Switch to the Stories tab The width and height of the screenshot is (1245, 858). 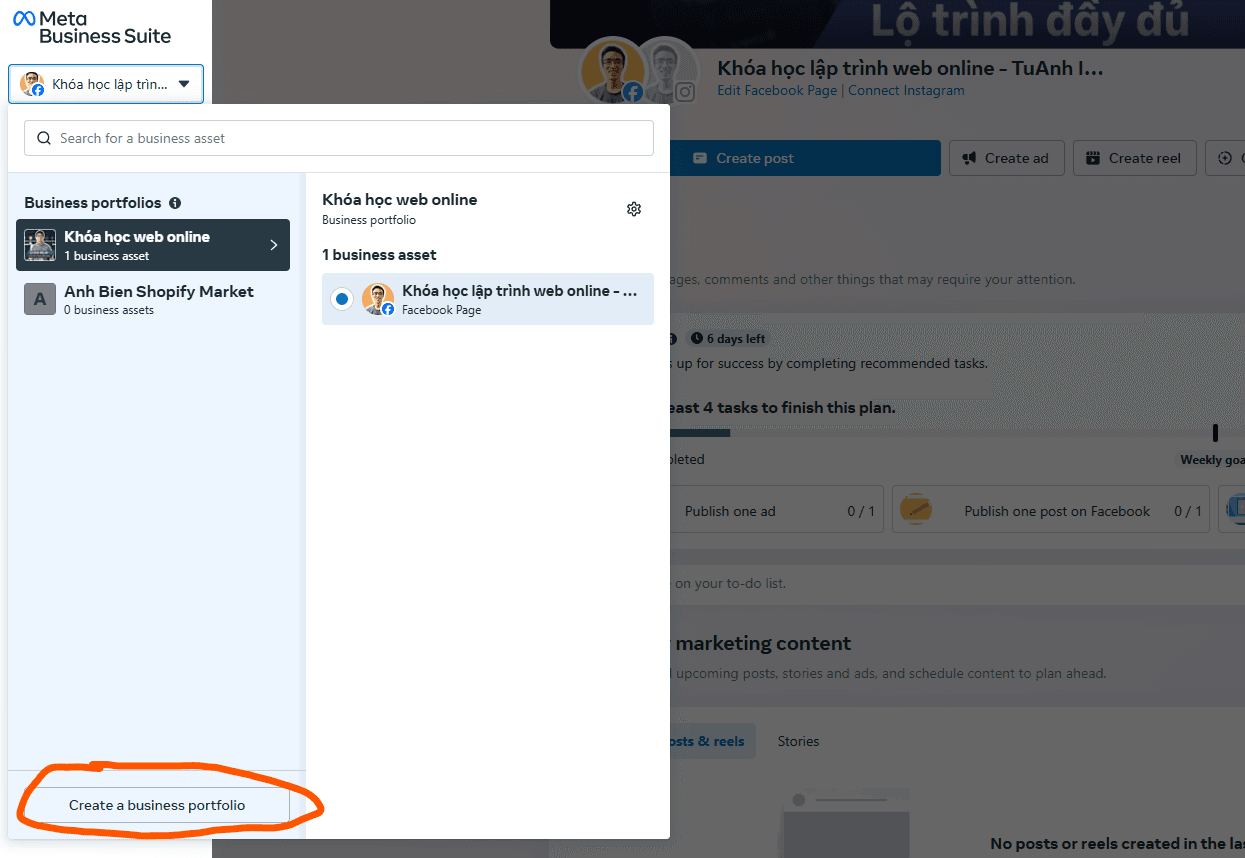point(797,741)
